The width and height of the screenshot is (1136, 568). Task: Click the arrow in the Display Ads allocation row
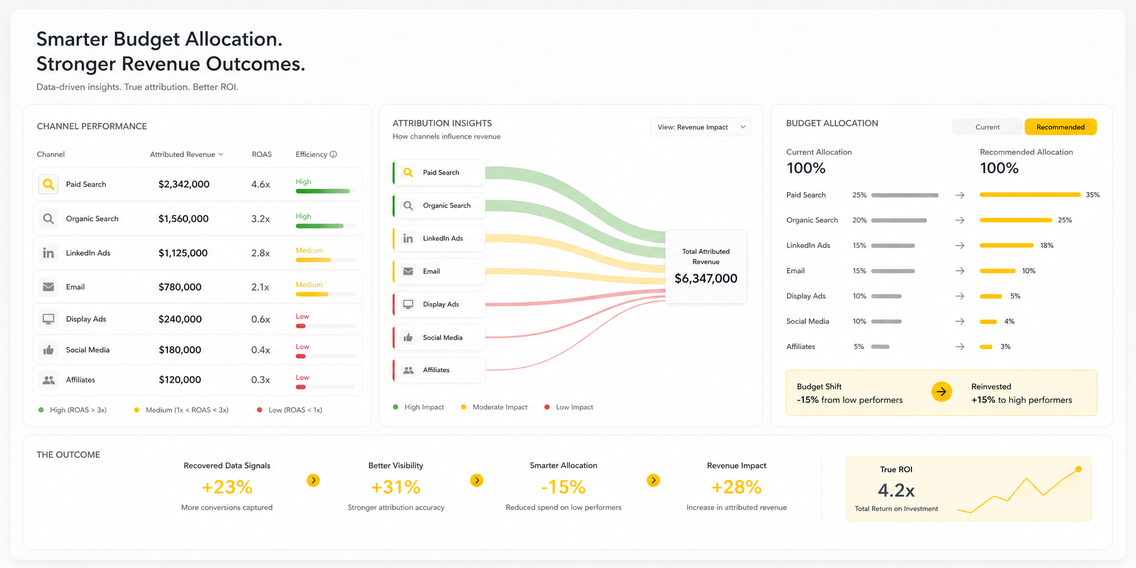point(960,296)
